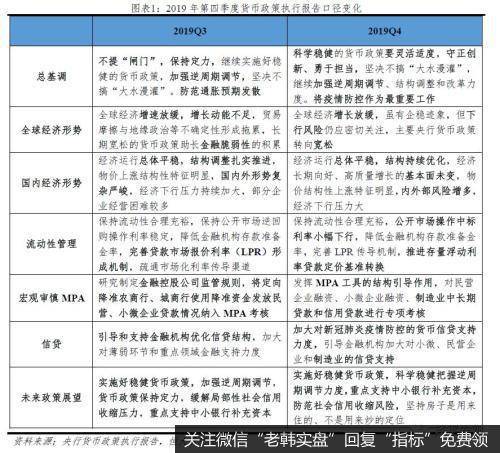The height and width of the screenshot is (453, 500).
Task: Click the 2019Q4 MPA 工具 cell text
Action: coord(384,298)
